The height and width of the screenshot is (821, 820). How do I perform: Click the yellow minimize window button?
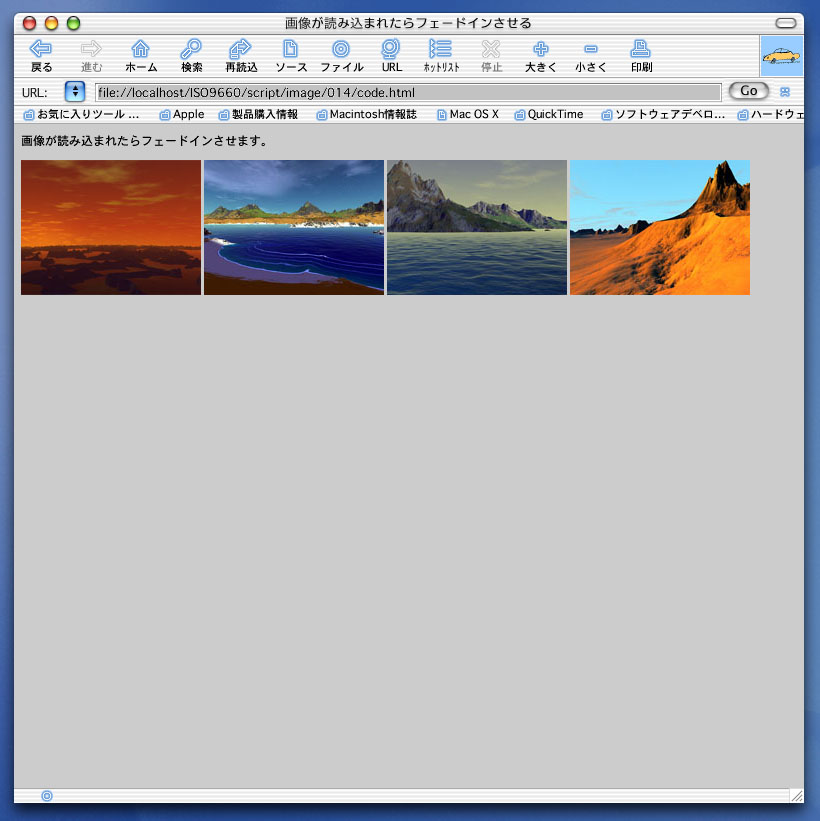click(51, 23)
